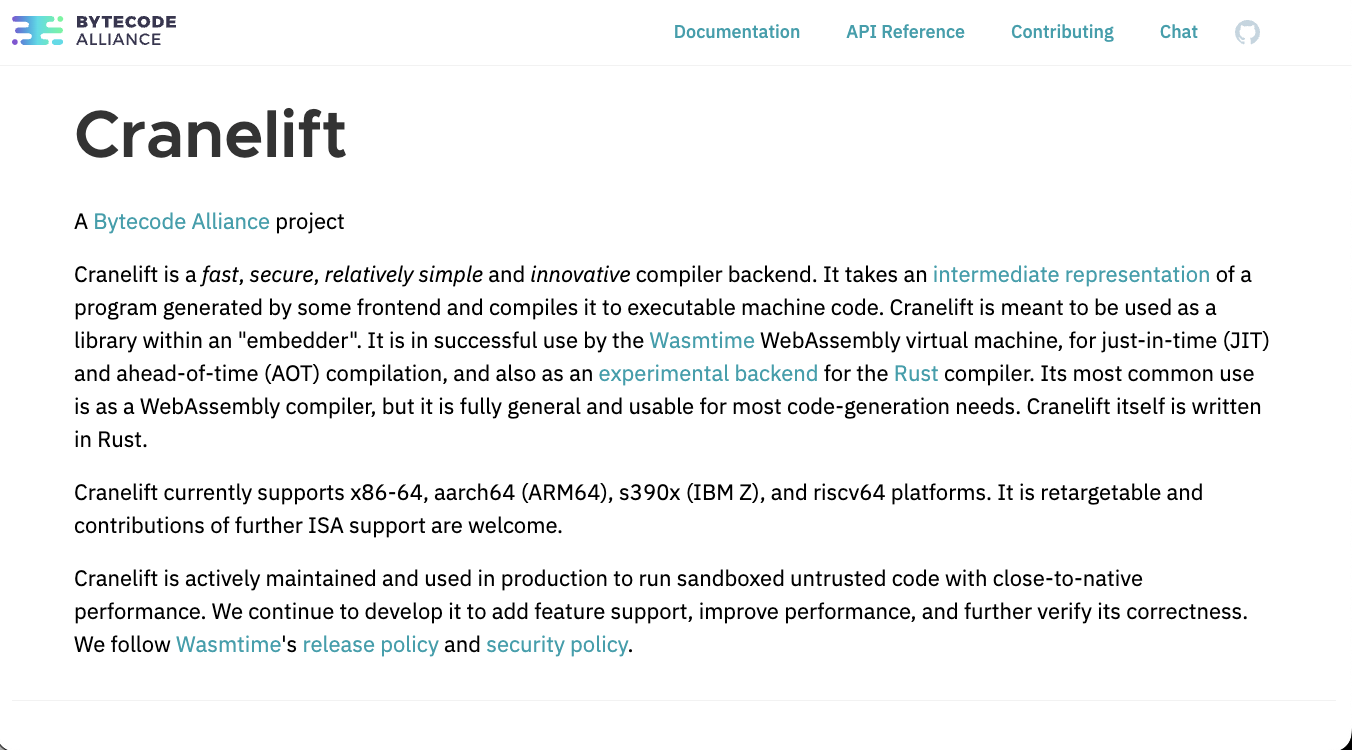Click the paragraph about supported platforms
This screenshot has width=1352, height=750.
tap(638, 508)
